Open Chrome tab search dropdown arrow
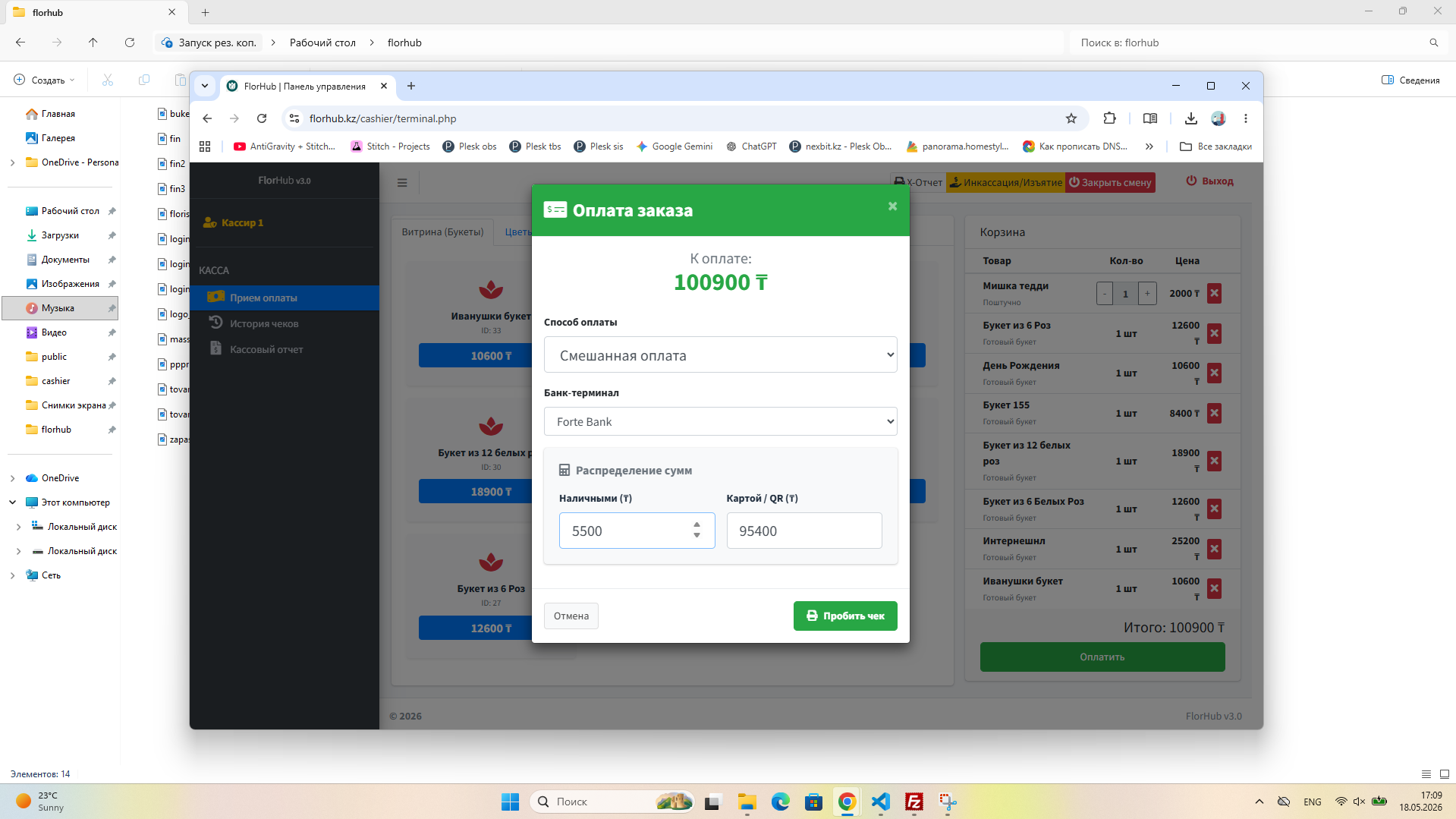Screen dimensions: 1456x819 click(x=205, y=86)
